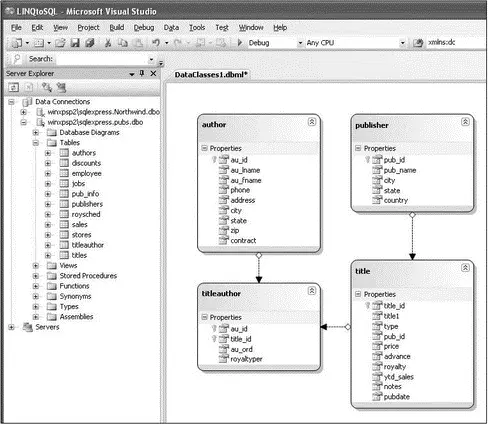Click in the Search input field

coord(101,59)
